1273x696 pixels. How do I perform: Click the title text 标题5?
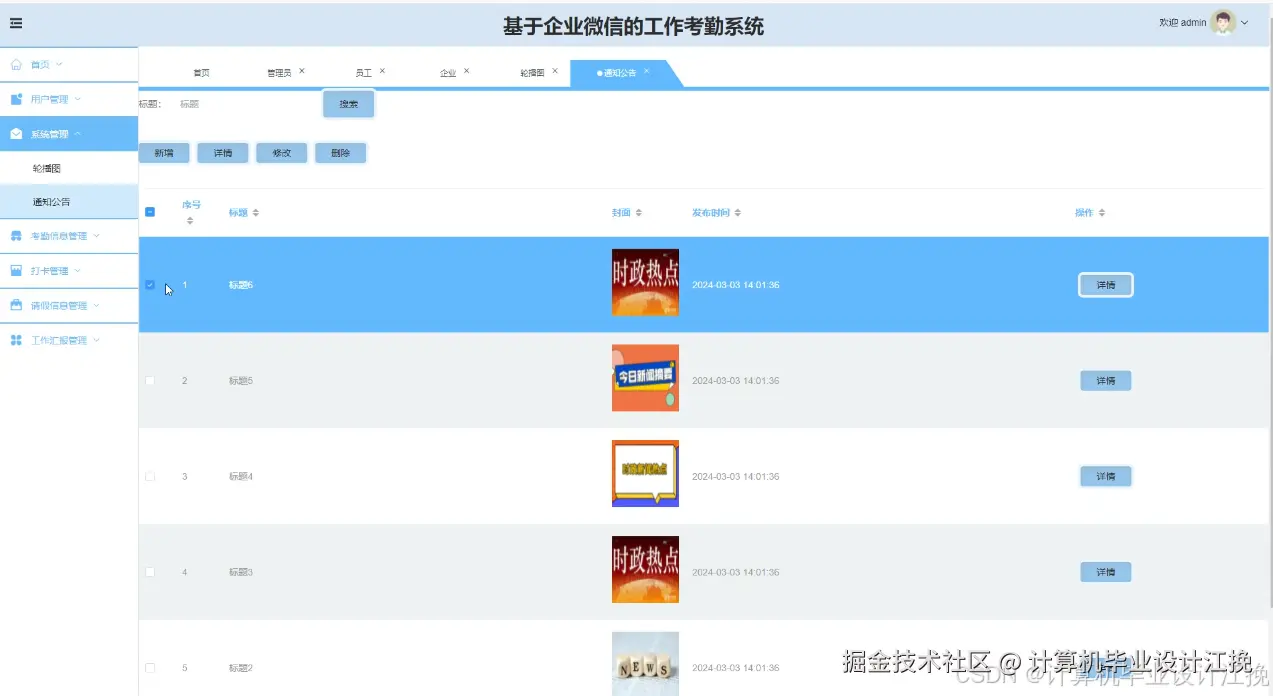[241, 381]
